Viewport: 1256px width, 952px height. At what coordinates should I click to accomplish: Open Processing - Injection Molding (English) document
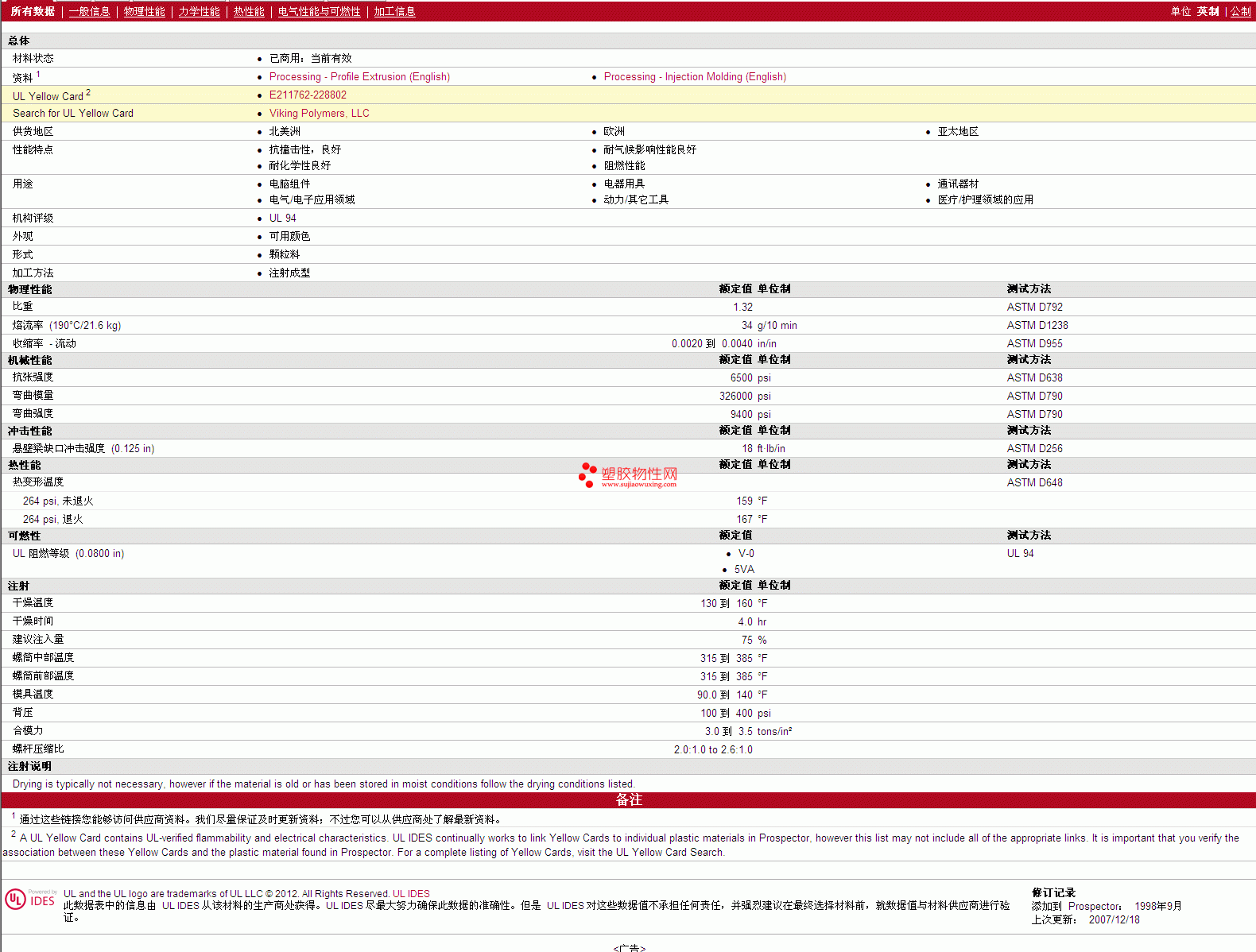pos(695,76)
